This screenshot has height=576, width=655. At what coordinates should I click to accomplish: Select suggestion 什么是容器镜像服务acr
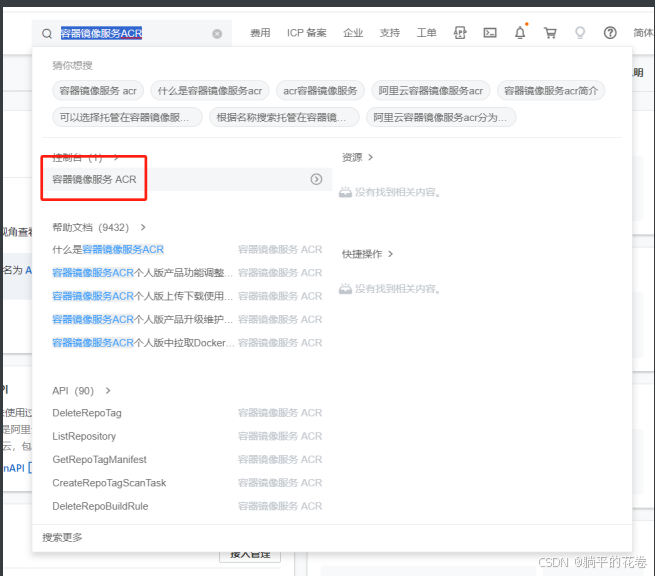(210, 91)
